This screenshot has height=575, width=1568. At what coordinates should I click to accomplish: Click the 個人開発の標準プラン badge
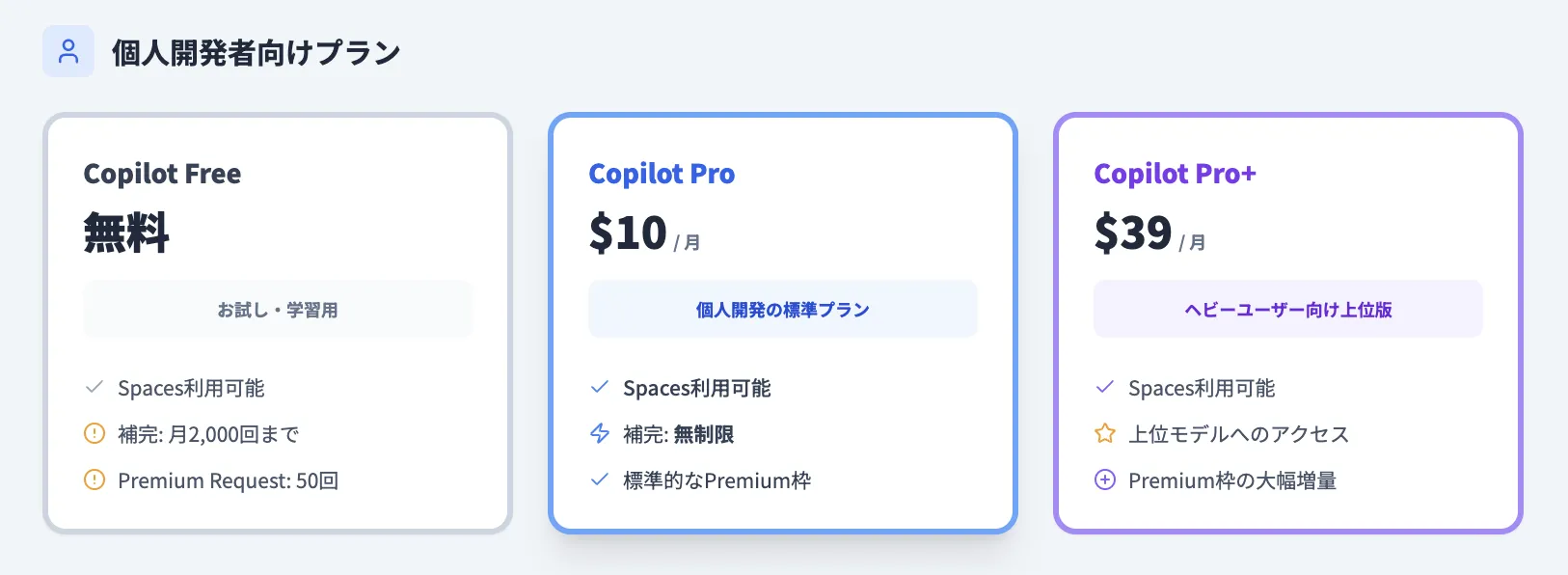pos(783,309)
